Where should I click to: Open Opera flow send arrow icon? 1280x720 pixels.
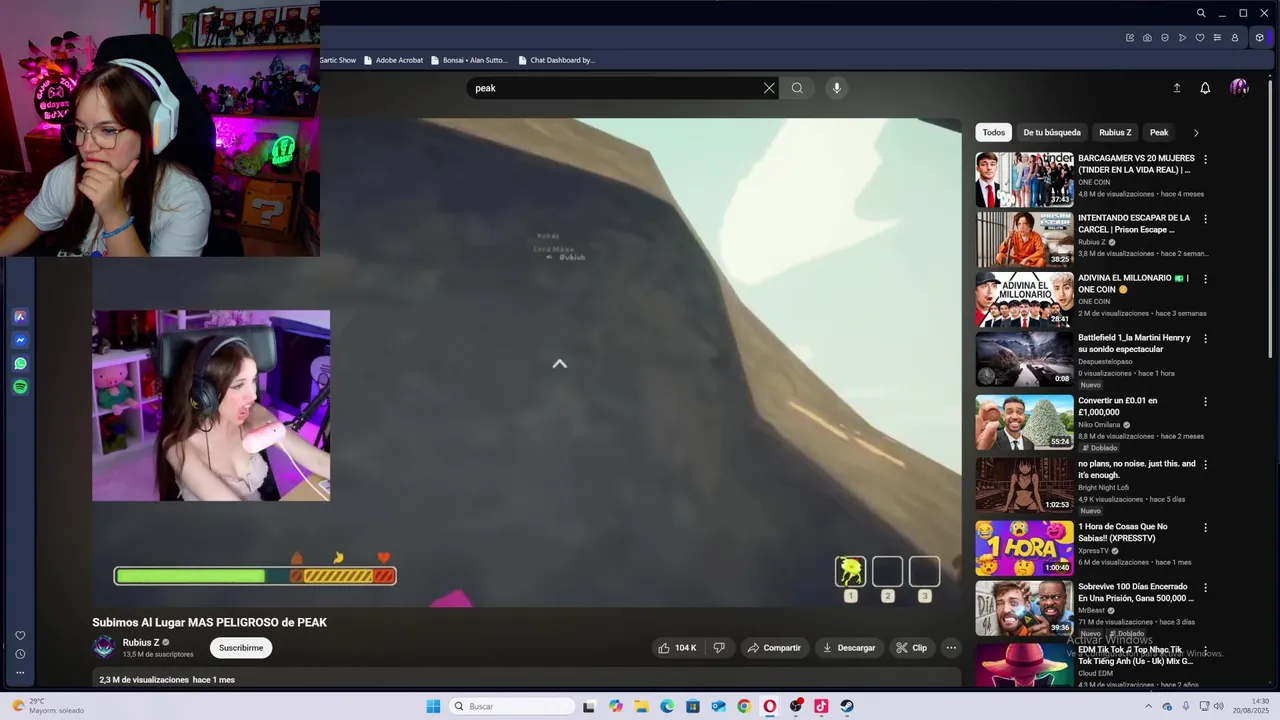(1182, 38)
